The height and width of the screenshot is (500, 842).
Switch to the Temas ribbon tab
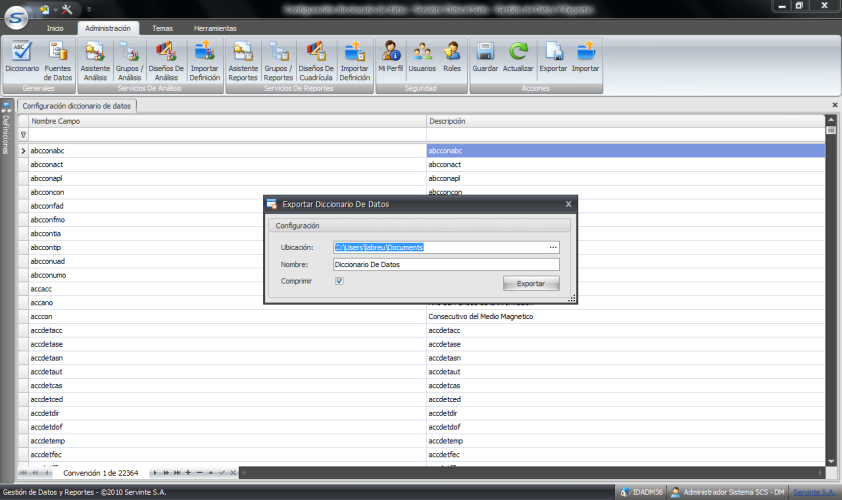(x=162, y=28)
